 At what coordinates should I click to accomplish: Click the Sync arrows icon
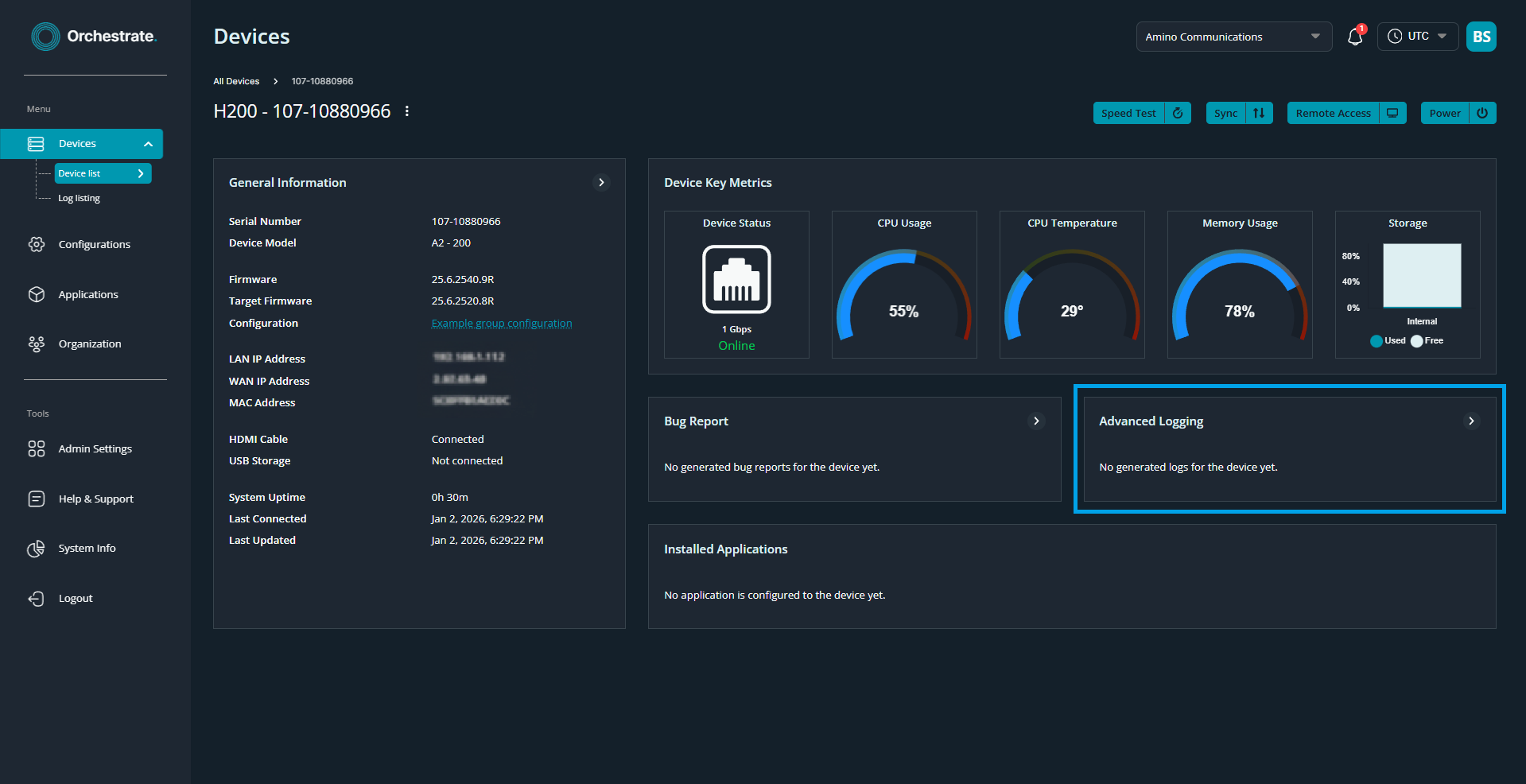click(x=1259, y=113)
